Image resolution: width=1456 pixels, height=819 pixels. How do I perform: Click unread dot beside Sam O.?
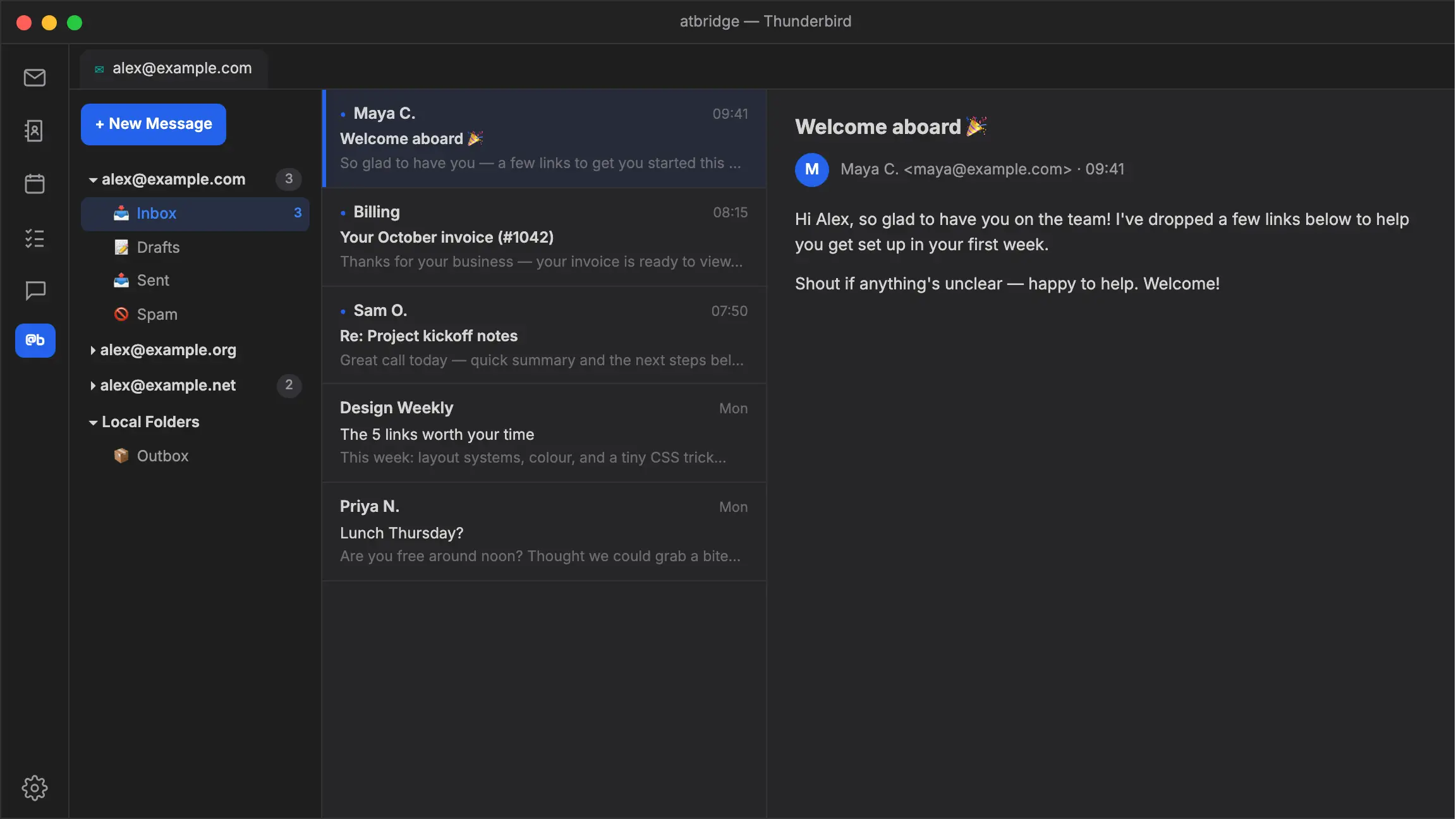pos(343,312)
